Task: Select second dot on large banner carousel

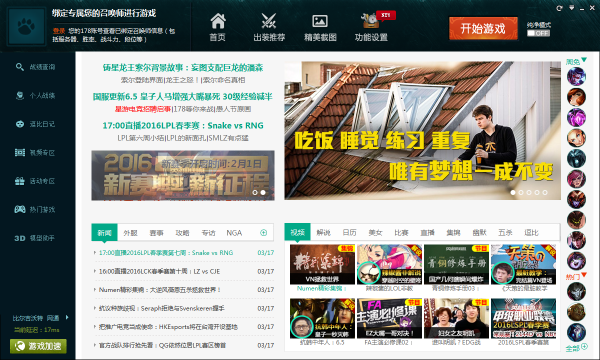Action: pos(521,192)
